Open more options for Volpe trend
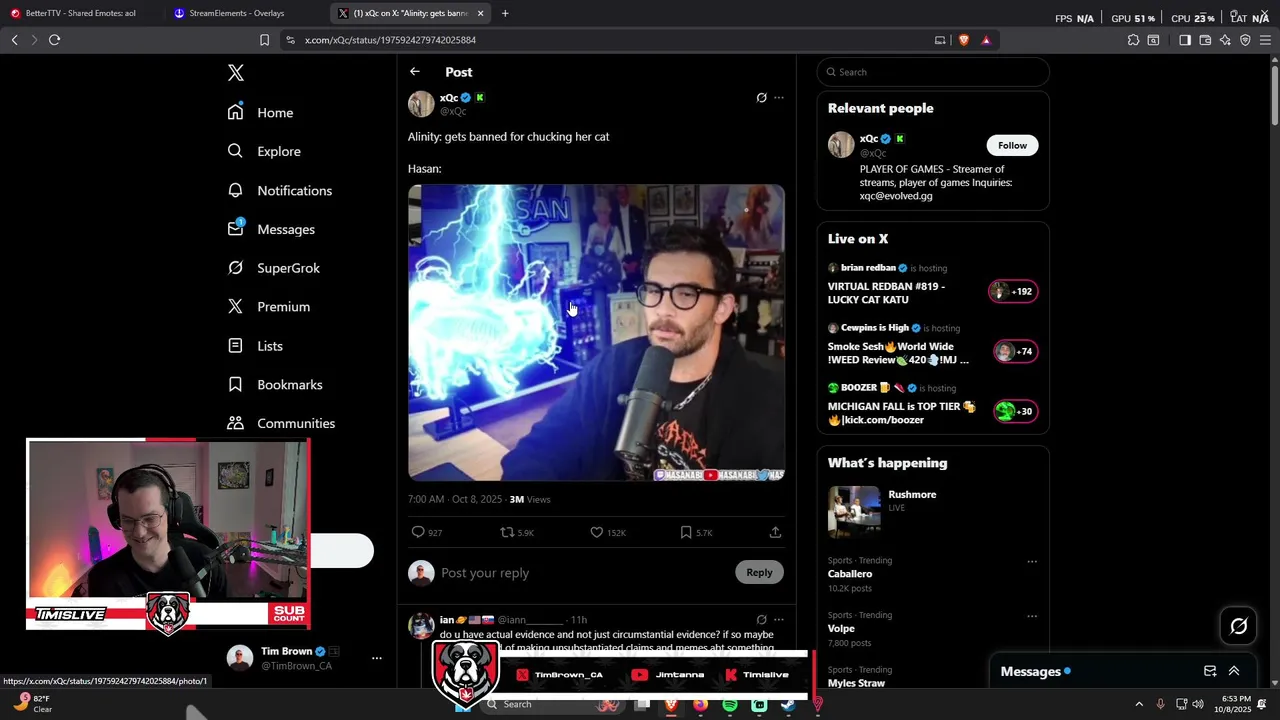1280x720 pixels. pos(1031,616)
